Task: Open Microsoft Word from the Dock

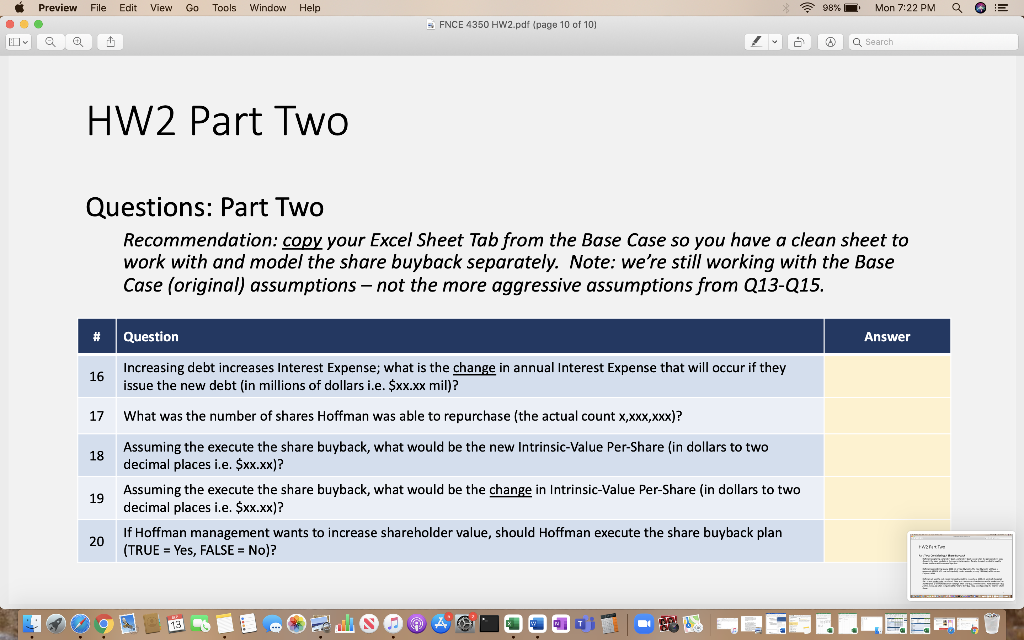Action: [x=537, y=624]
